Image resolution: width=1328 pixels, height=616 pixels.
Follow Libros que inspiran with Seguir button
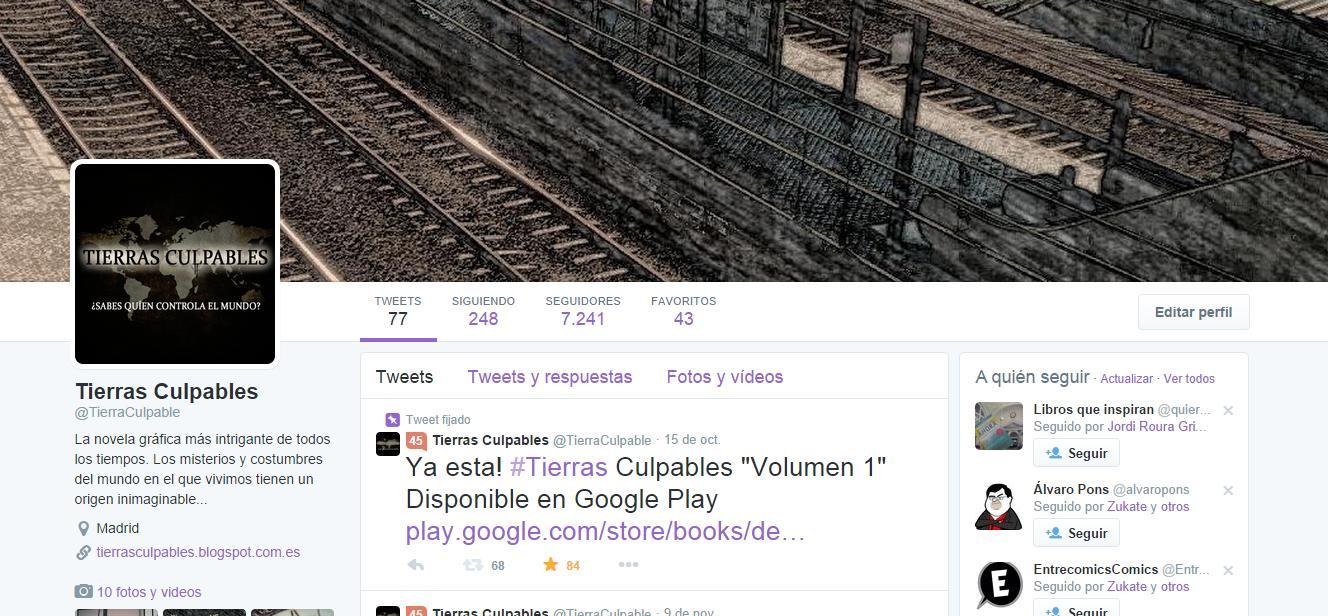(1076, 453)
